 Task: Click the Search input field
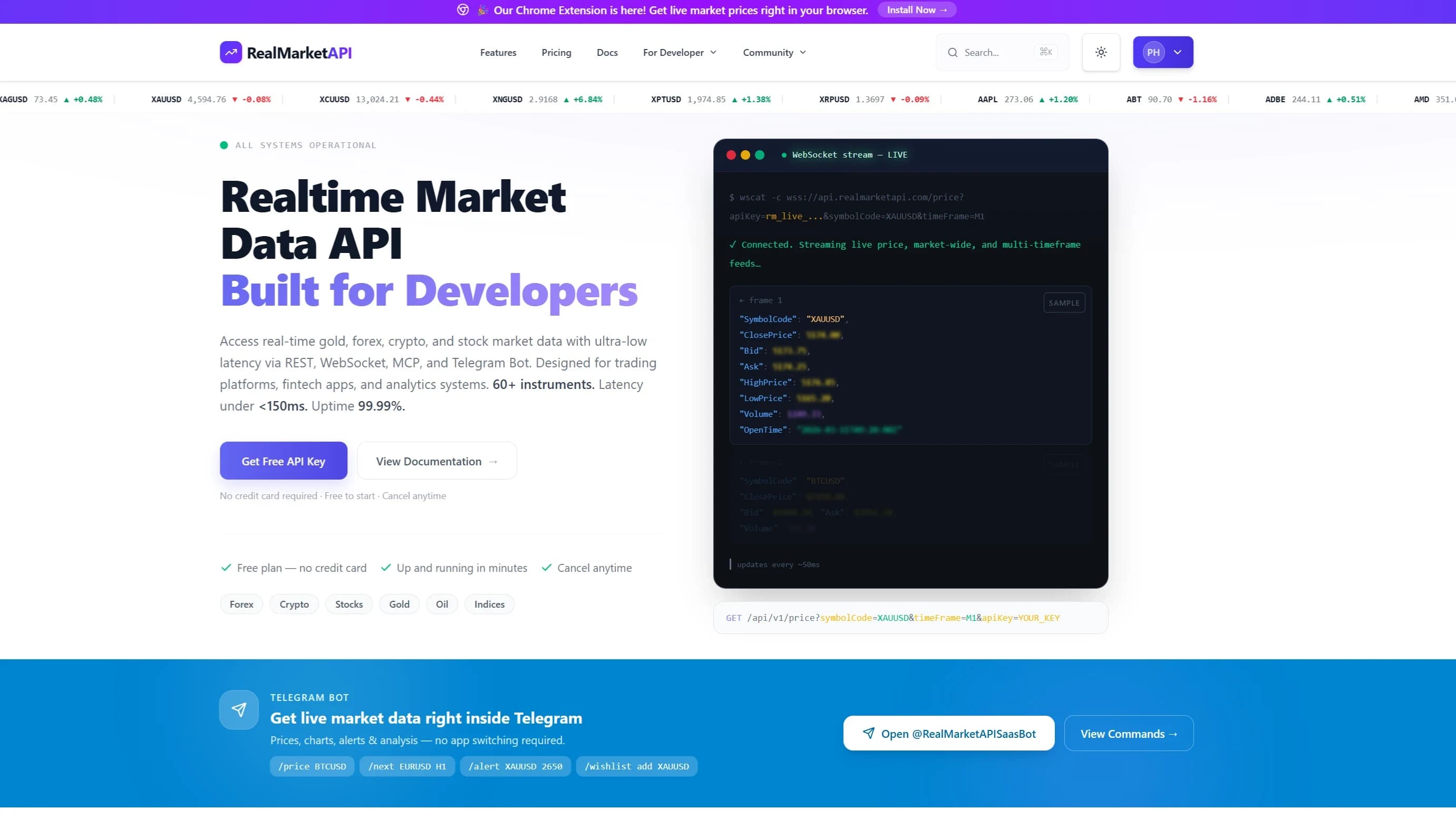pos(1002,52)
